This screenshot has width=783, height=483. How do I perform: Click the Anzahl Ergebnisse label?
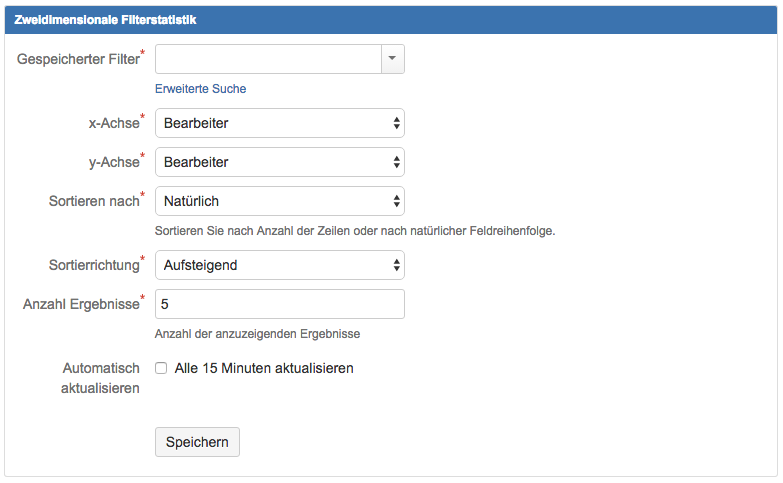click(81, 304)
